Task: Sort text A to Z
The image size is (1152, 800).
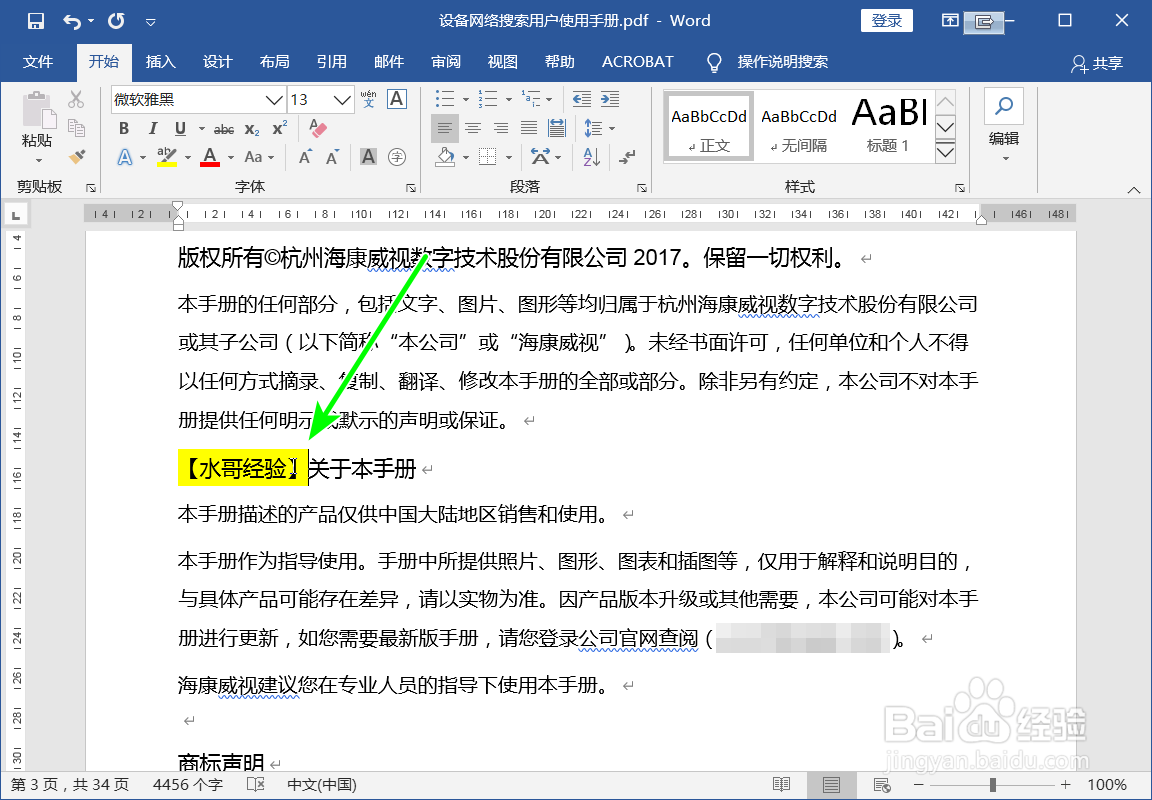Action: 591,156
